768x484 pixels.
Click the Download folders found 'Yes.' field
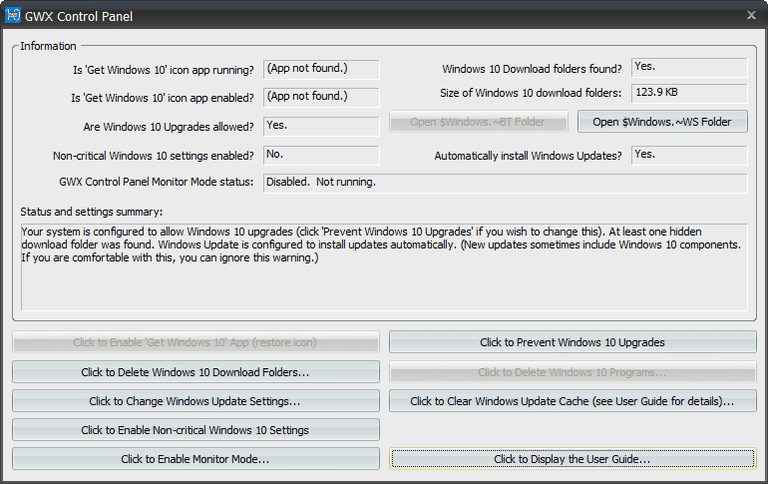689,68
